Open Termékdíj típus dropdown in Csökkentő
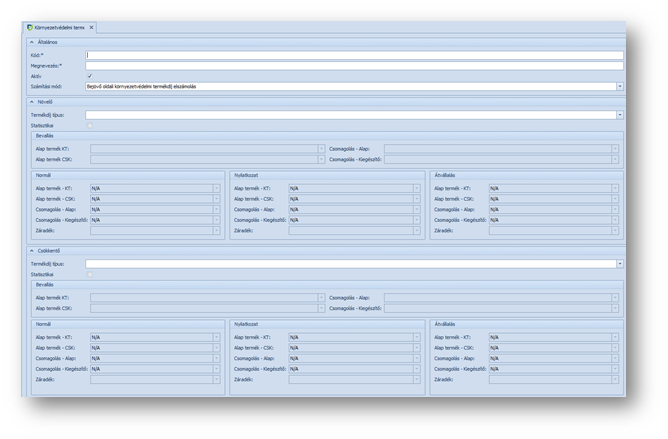Screen dimensions: 668x439 (x=619, y=264)
